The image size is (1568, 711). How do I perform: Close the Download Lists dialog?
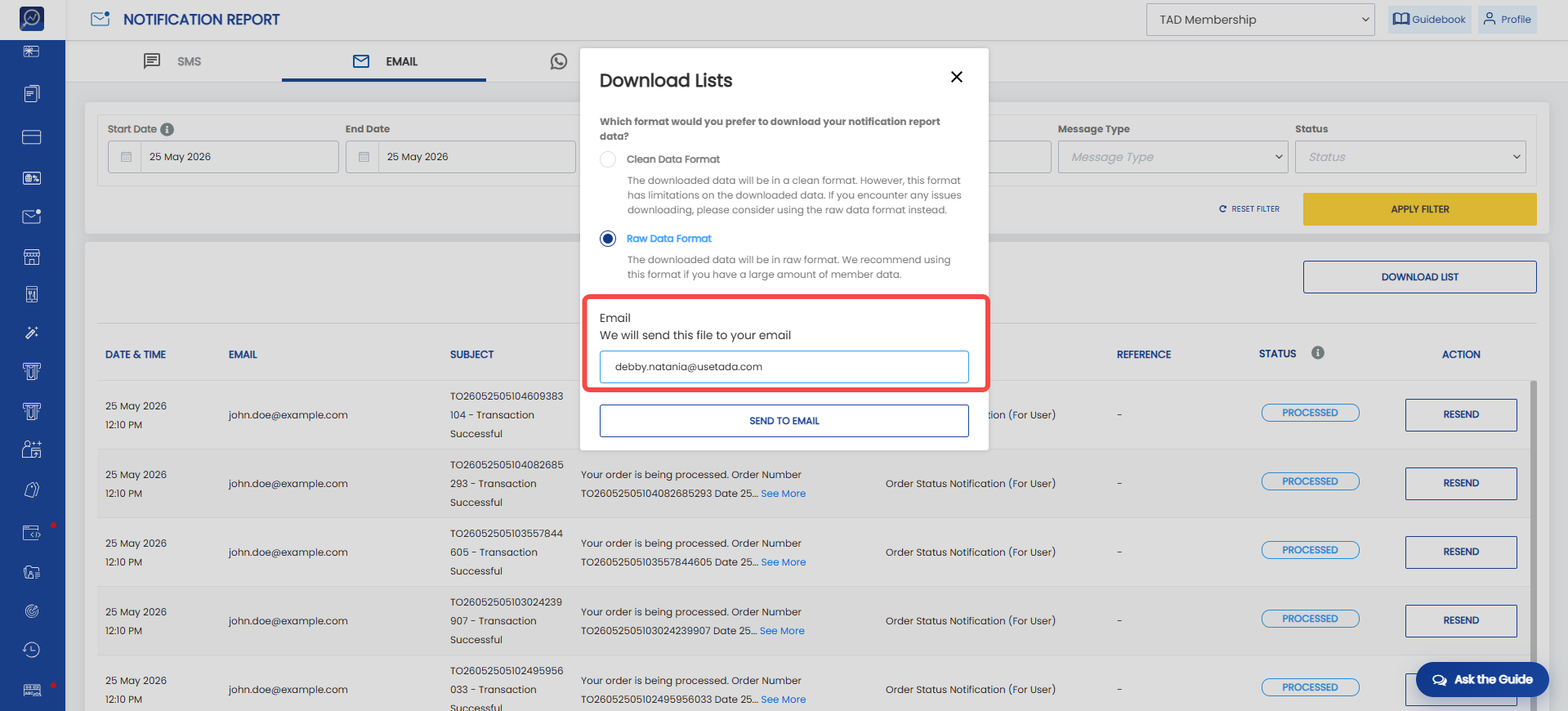click(x=957, y=77)
